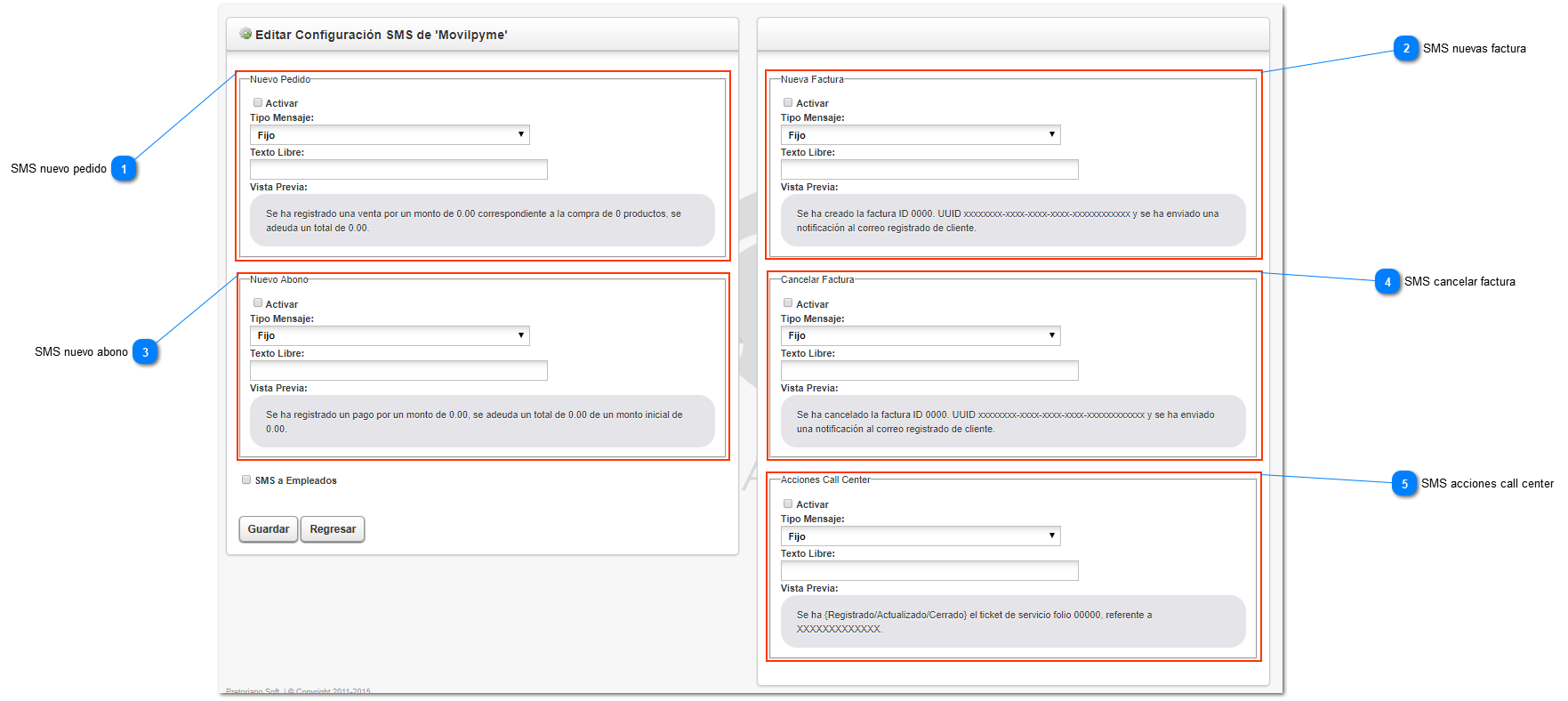Click the Nuevo Abono preview message text
1568x701 pixels.
(474, 422)
